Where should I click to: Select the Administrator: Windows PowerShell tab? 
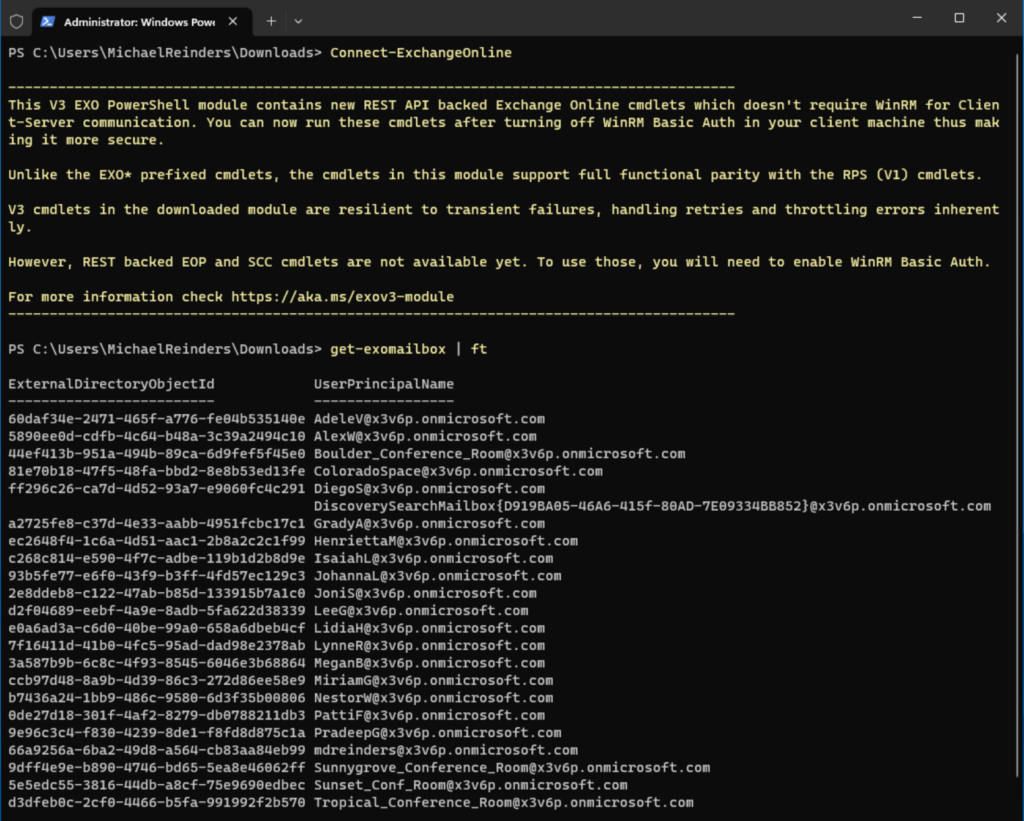(x=141, y=22)
